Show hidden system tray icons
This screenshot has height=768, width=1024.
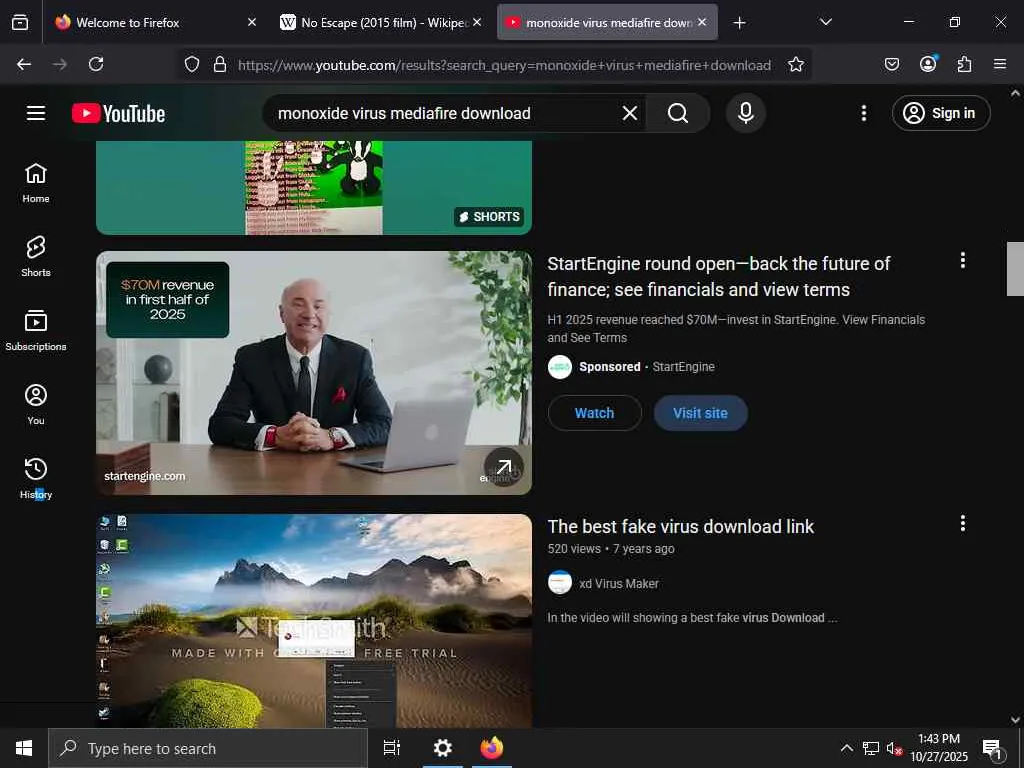click(846, 748)
